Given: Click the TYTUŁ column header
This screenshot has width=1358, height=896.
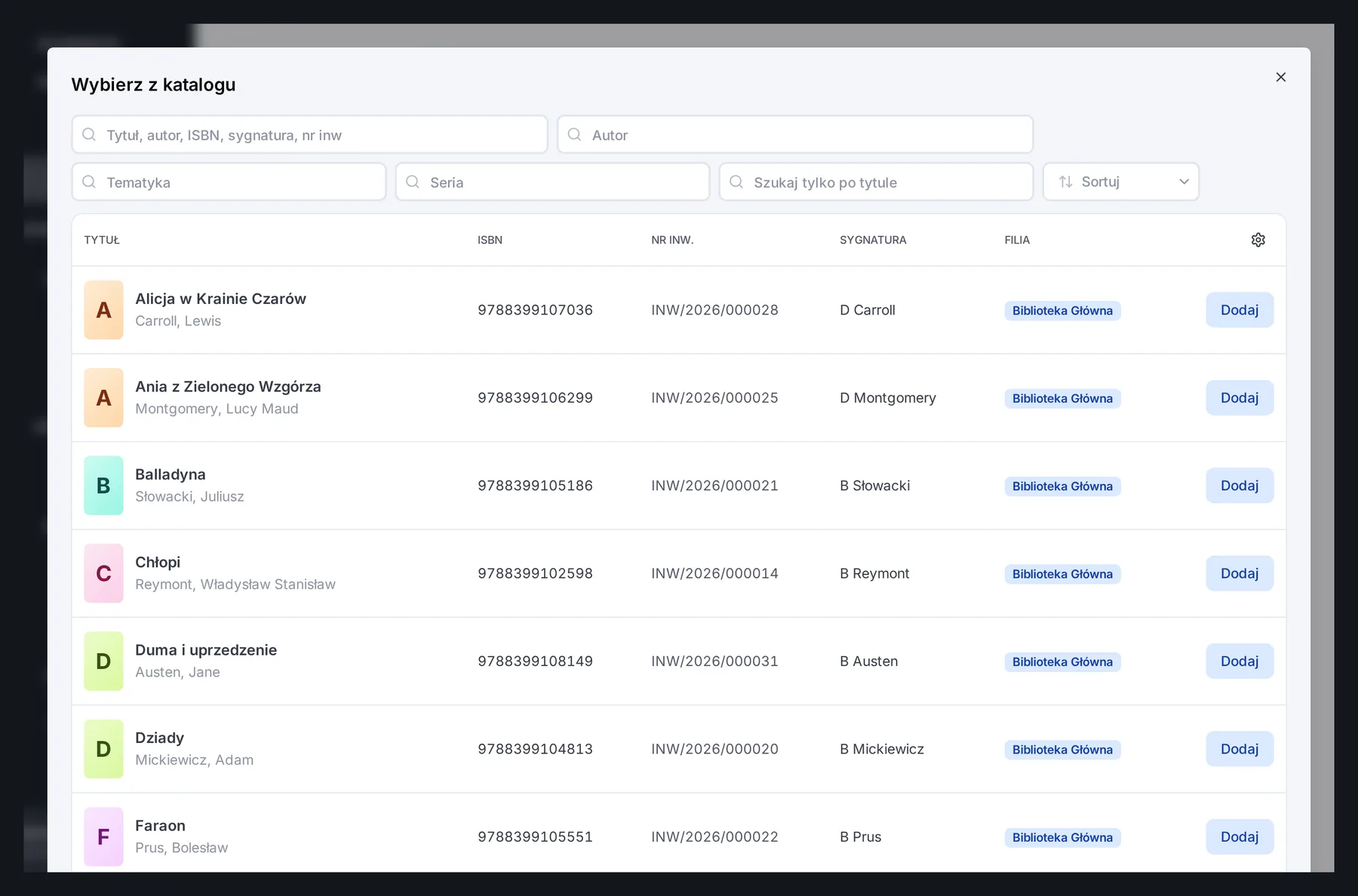Looking at the screenshot, I should pos(102,240).
